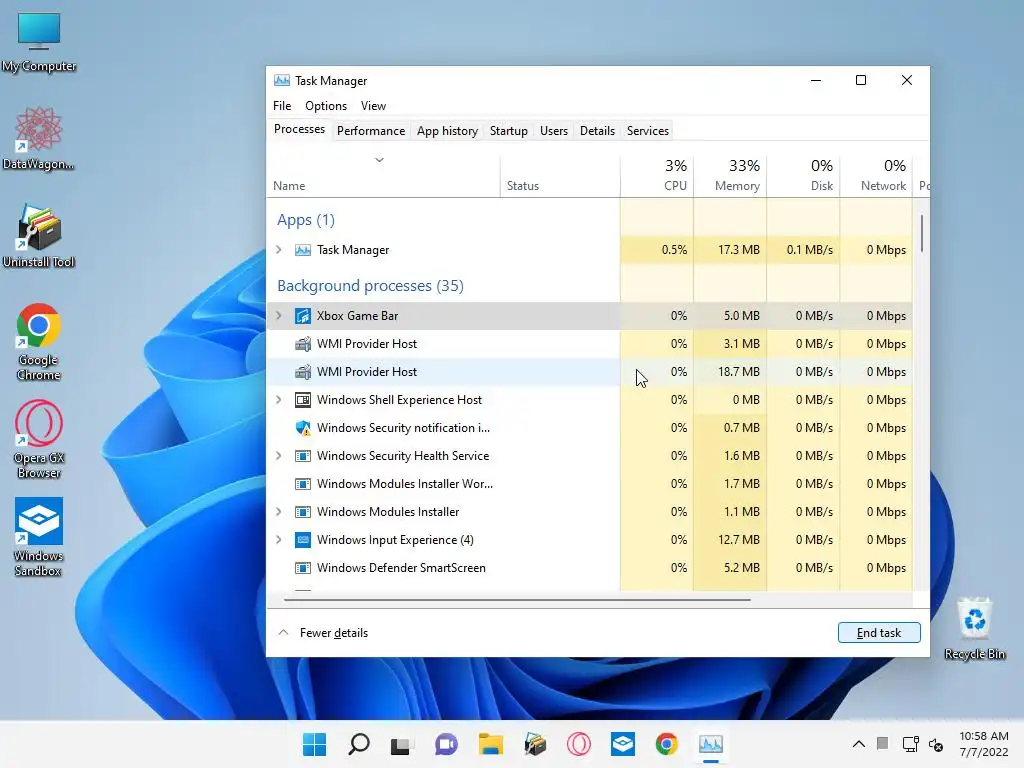Open Google Chrome desktop shortcut

tap(39, 342)
